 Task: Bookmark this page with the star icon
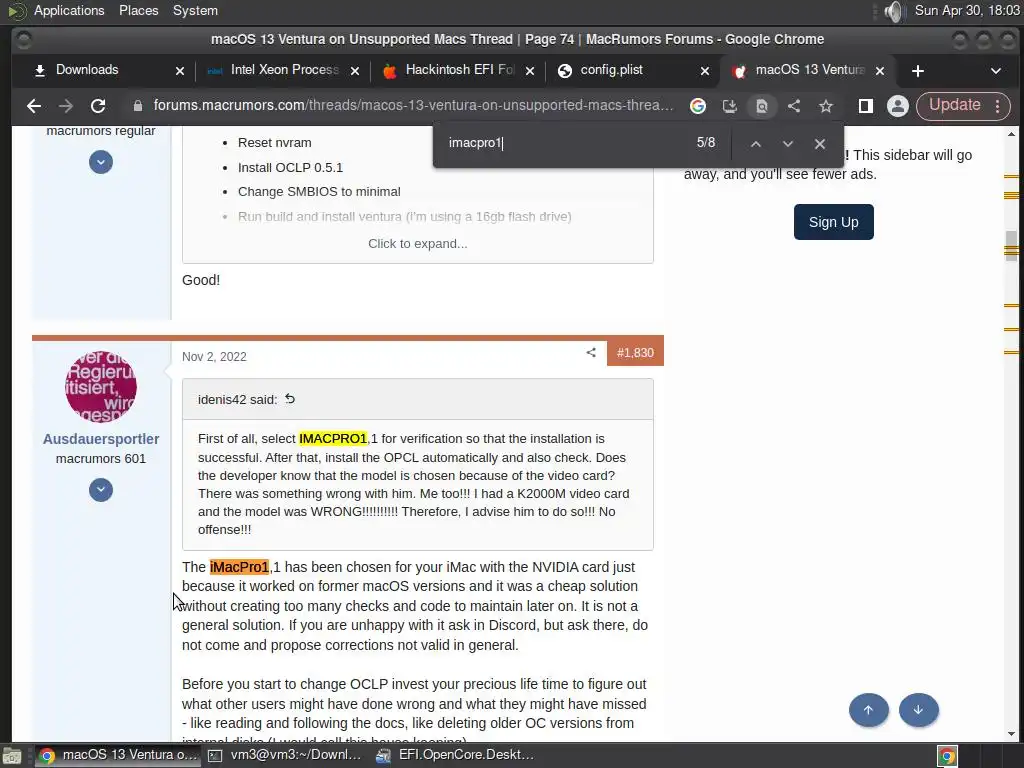click(826, 106)
